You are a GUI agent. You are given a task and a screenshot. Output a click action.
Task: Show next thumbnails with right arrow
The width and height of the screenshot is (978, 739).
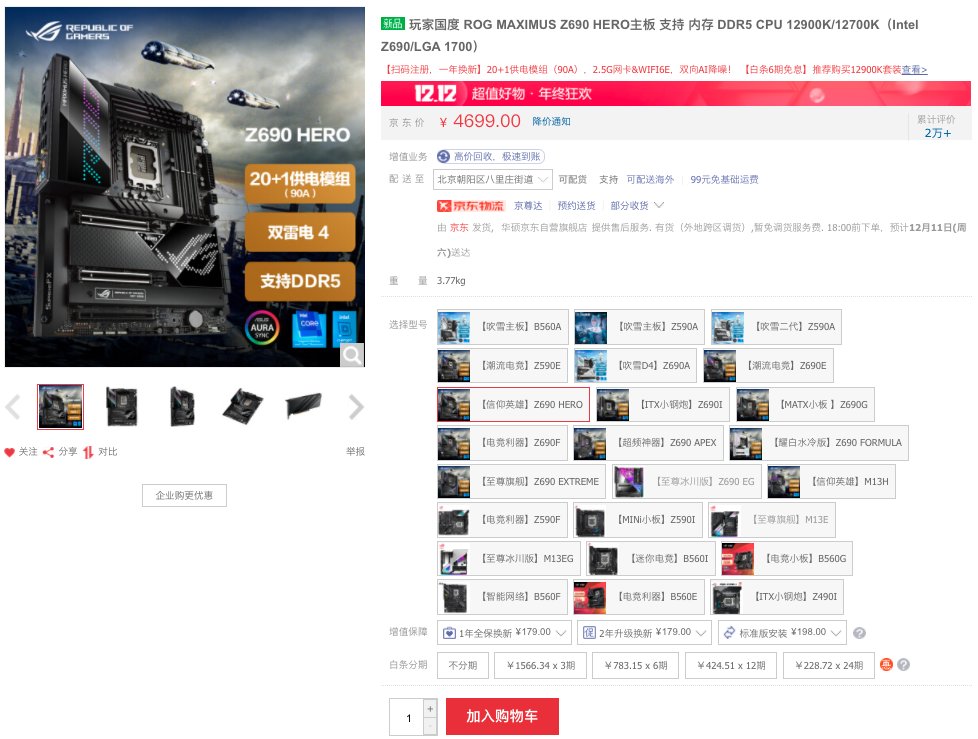click(x=356, y=407)
